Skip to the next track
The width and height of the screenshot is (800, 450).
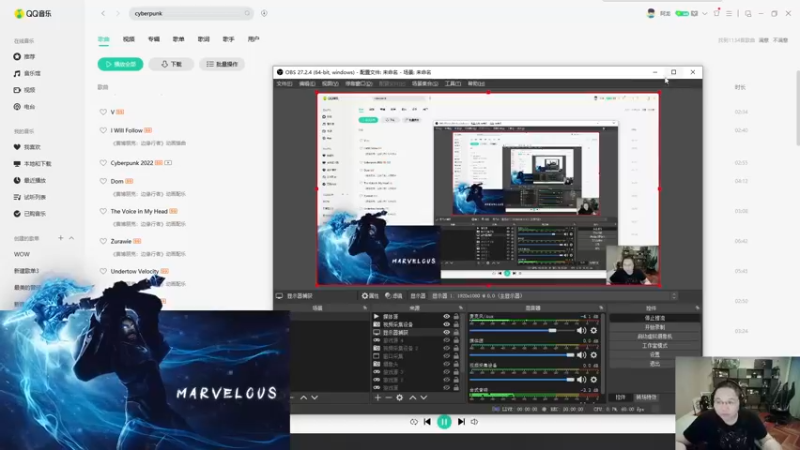click(461, 422)
